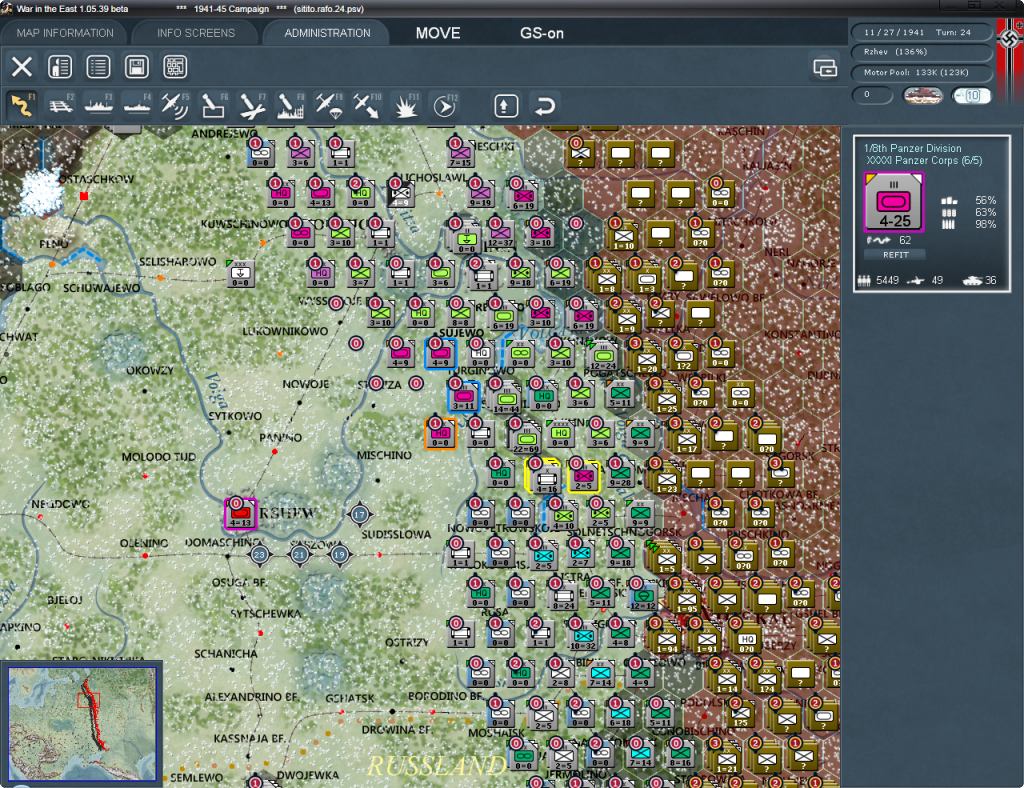Activate Air Transport mode (F9)
Screen dimensions: 1024x788
[328, 105]
